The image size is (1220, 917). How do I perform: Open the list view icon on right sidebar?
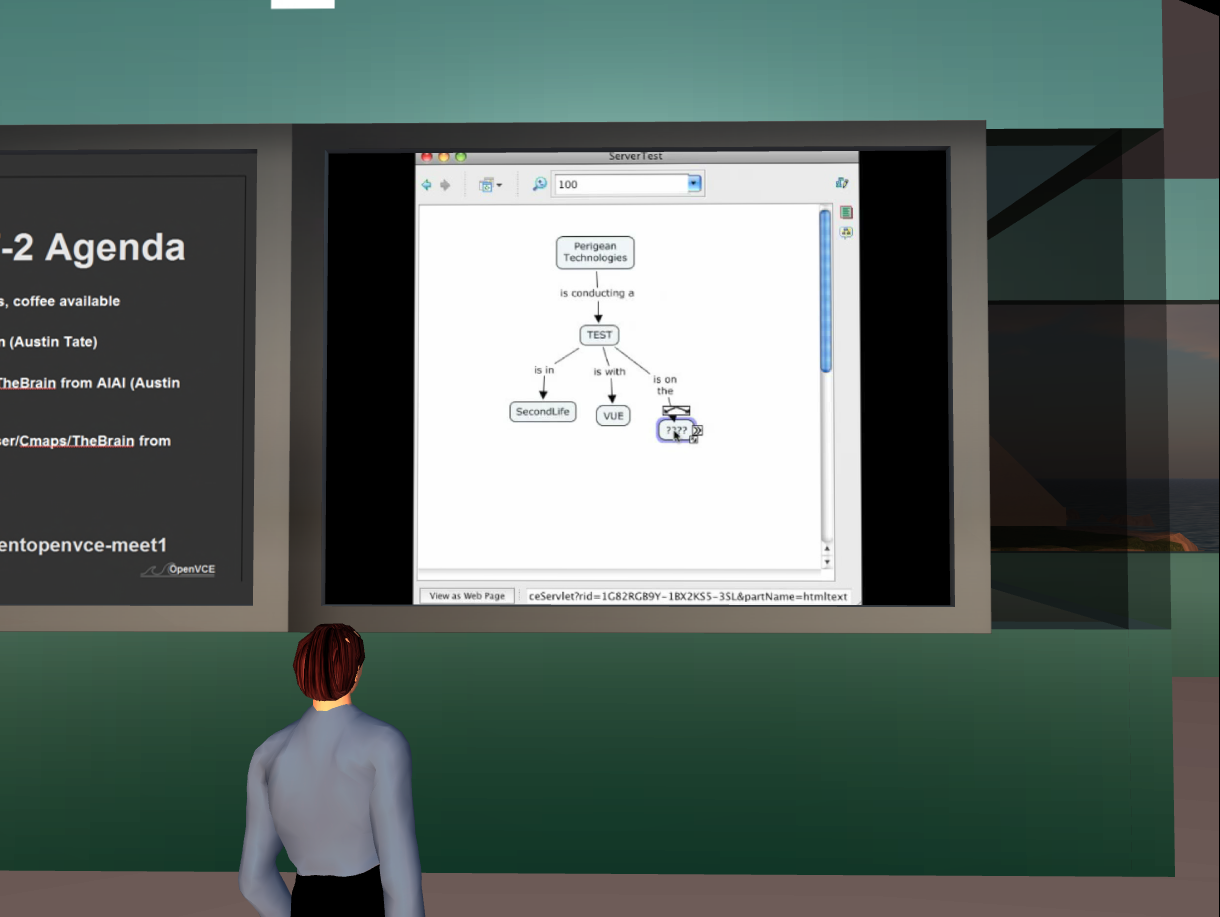846,213
